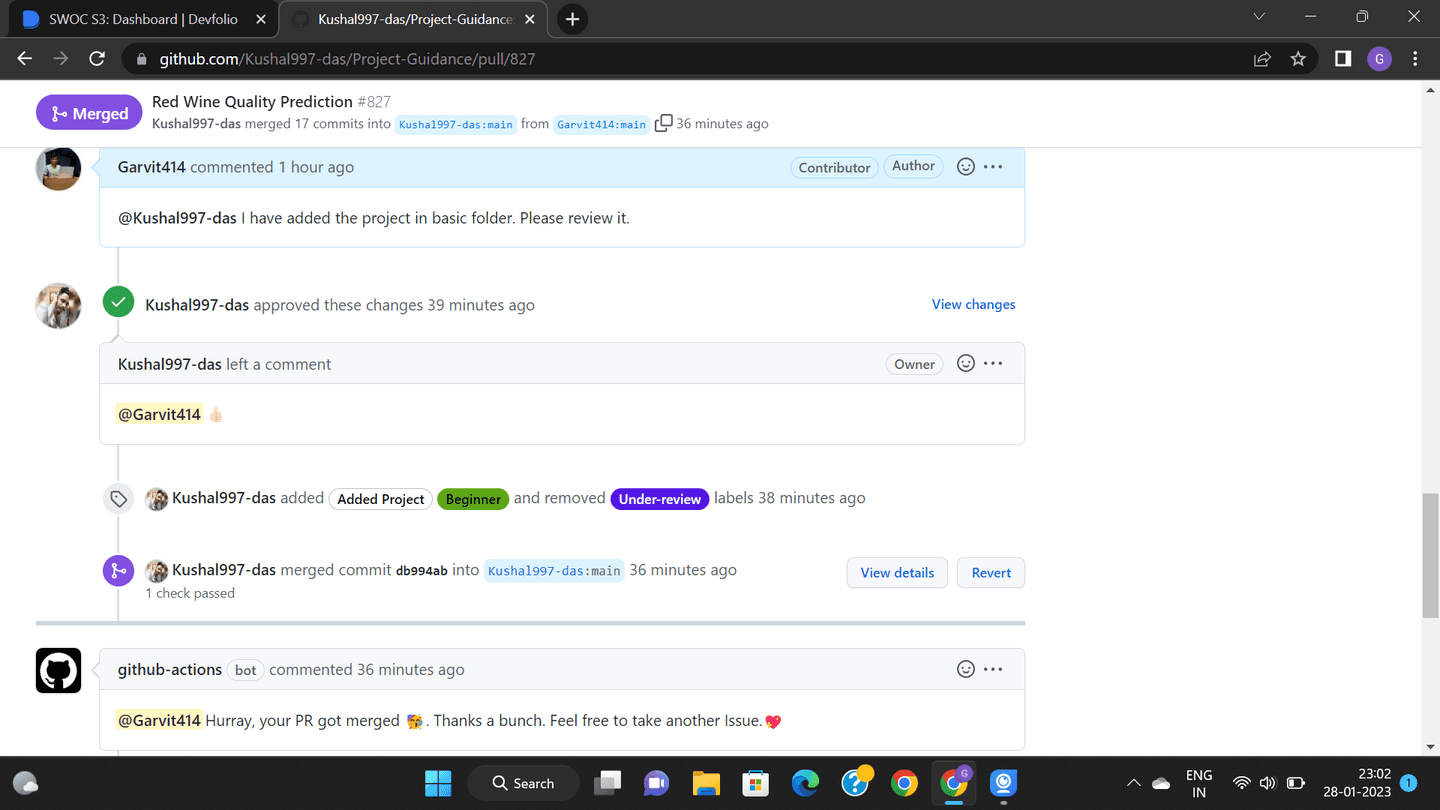The height and width of the screenshot is (810, 1440).
Task: Open a new browser tab
Action: click(x=572, y=19)
